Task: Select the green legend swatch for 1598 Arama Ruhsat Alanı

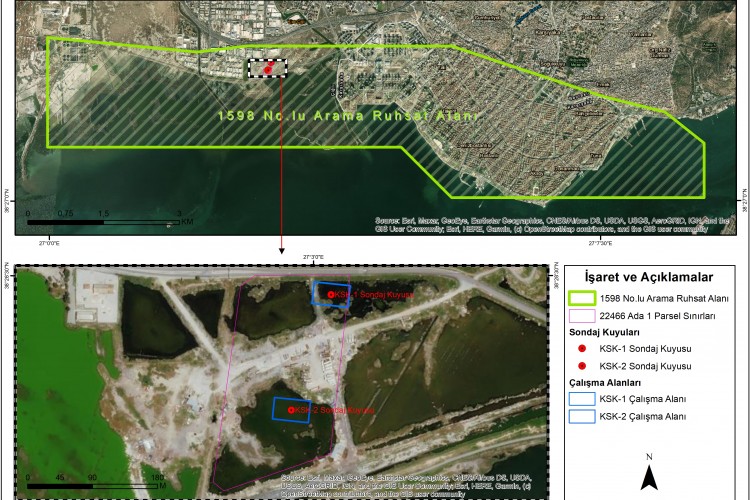Action: pyautogui.click(x=582, y=298)
